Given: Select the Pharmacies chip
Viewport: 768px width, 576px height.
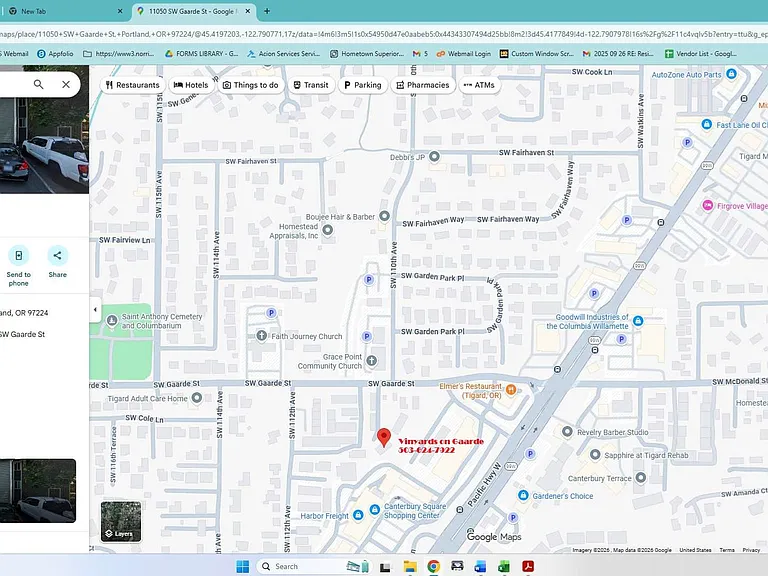Looking at the screenshot, I should (x=423, y=85).
